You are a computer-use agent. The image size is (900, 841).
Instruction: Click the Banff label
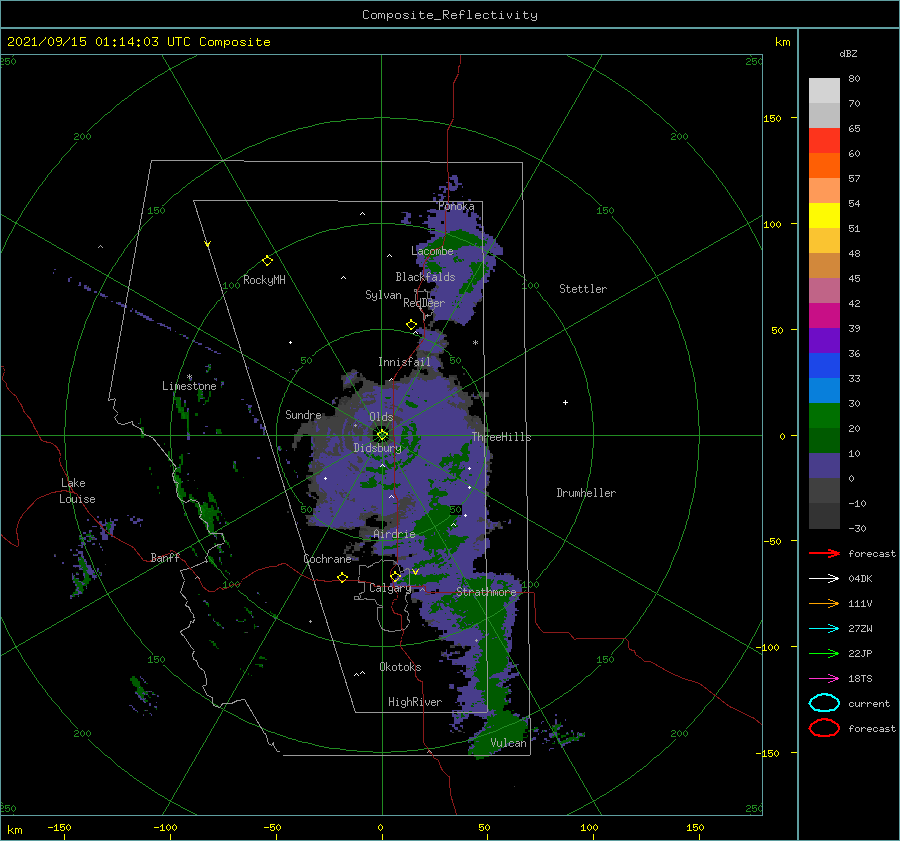(x=165, y=558)
